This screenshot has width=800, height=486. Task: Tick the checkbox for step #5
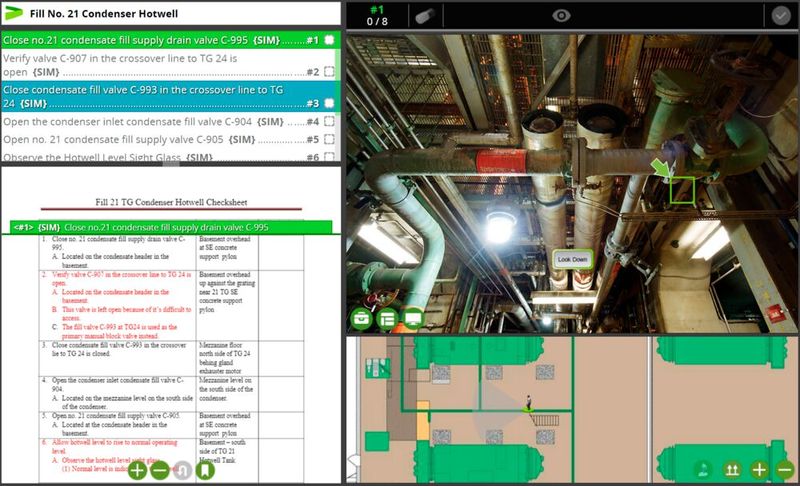pyautogui.click(x=329, y=140)
